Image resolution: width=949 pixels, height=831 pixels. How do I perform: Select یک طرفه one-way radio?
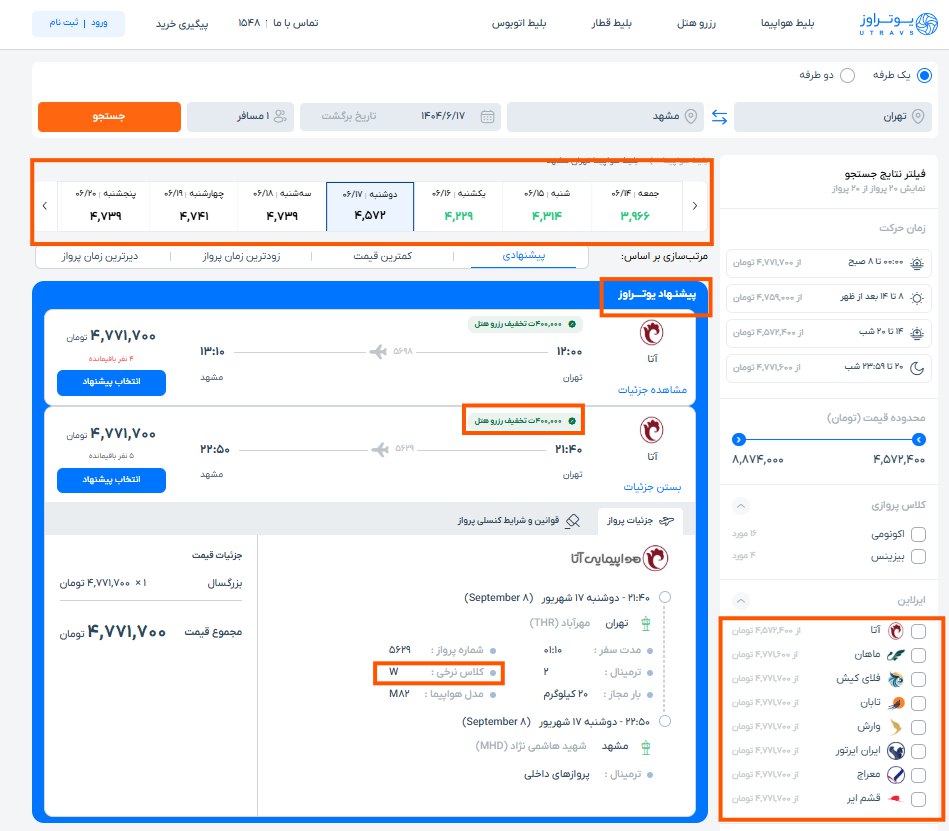pos(924,76)
